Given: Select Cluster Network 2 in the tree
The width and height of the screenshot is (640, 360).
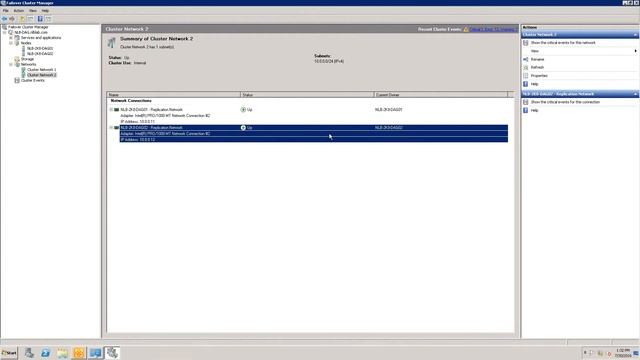Looking at the screenshot, I should click(x=42, y=75).
